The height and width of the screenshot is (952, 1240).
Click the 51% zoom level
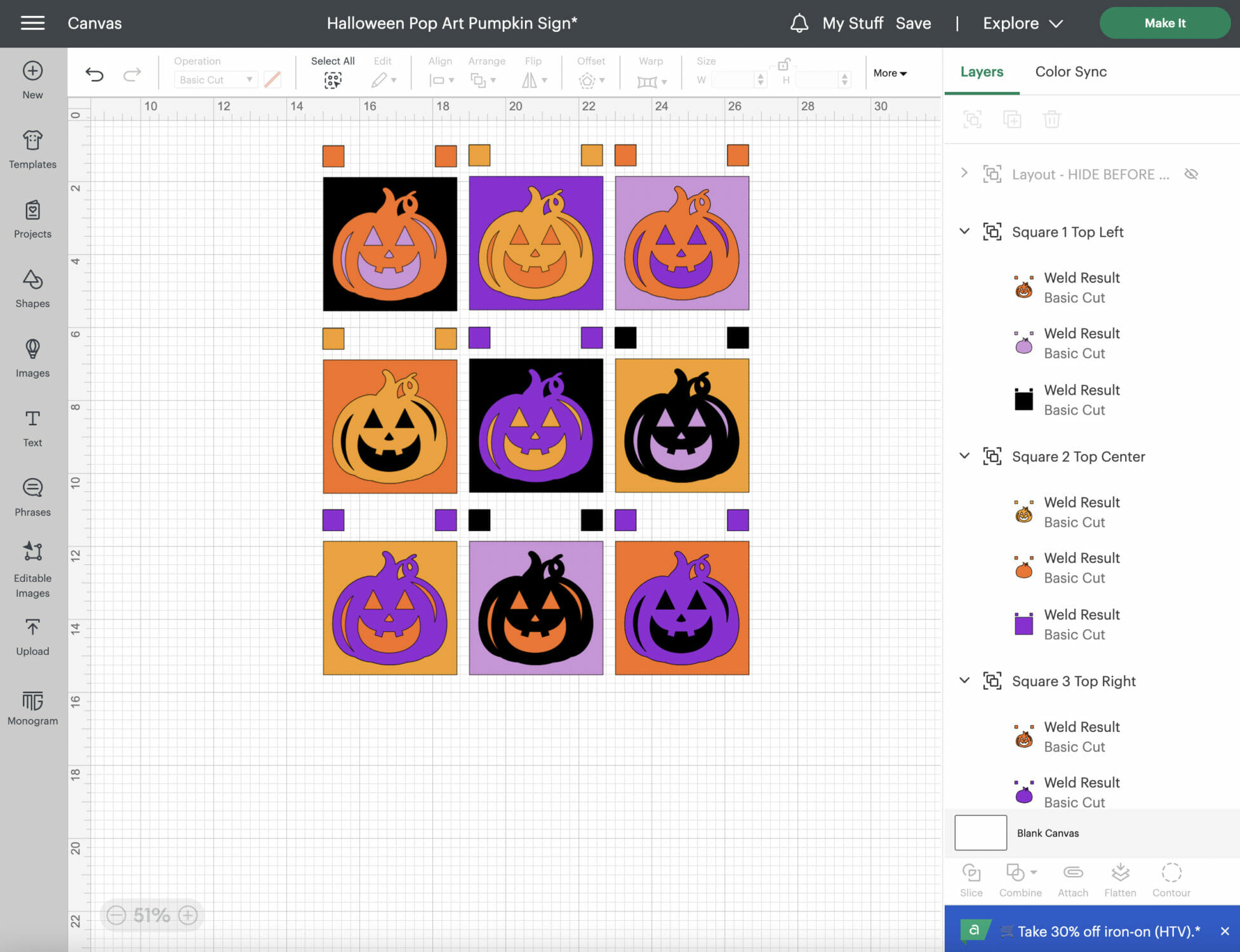(x=152, y=915)
